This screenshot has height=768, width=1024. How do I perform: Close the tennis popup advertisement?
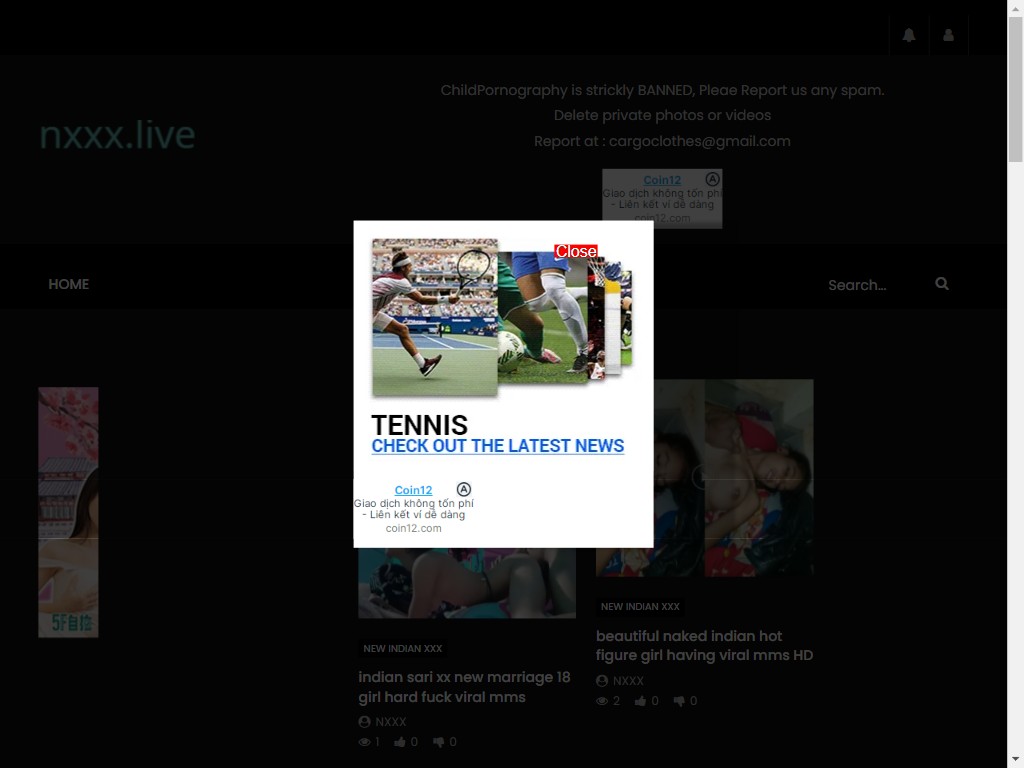(x=576, y=251)
